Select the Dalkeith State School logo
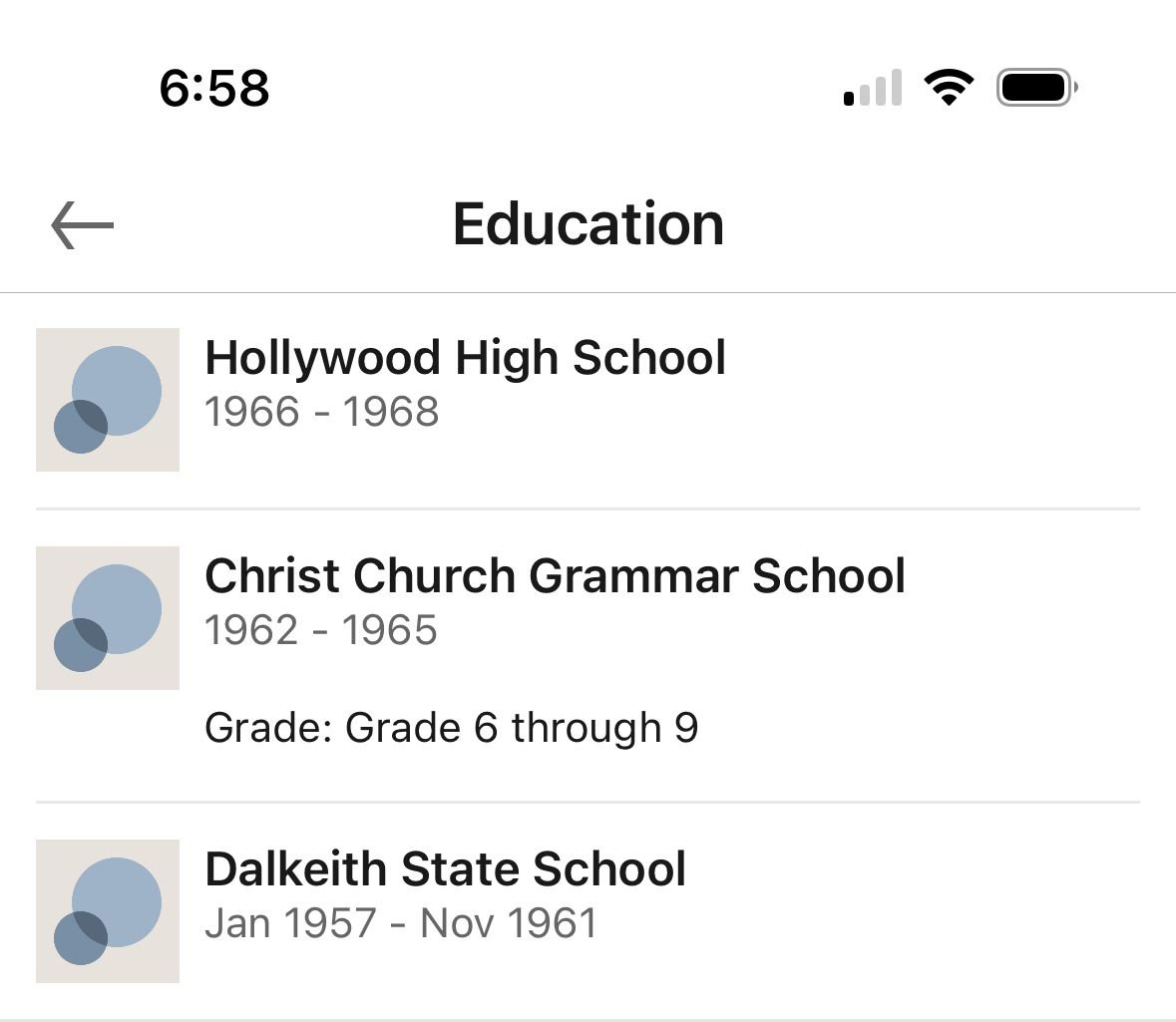 tap(108, 910)
